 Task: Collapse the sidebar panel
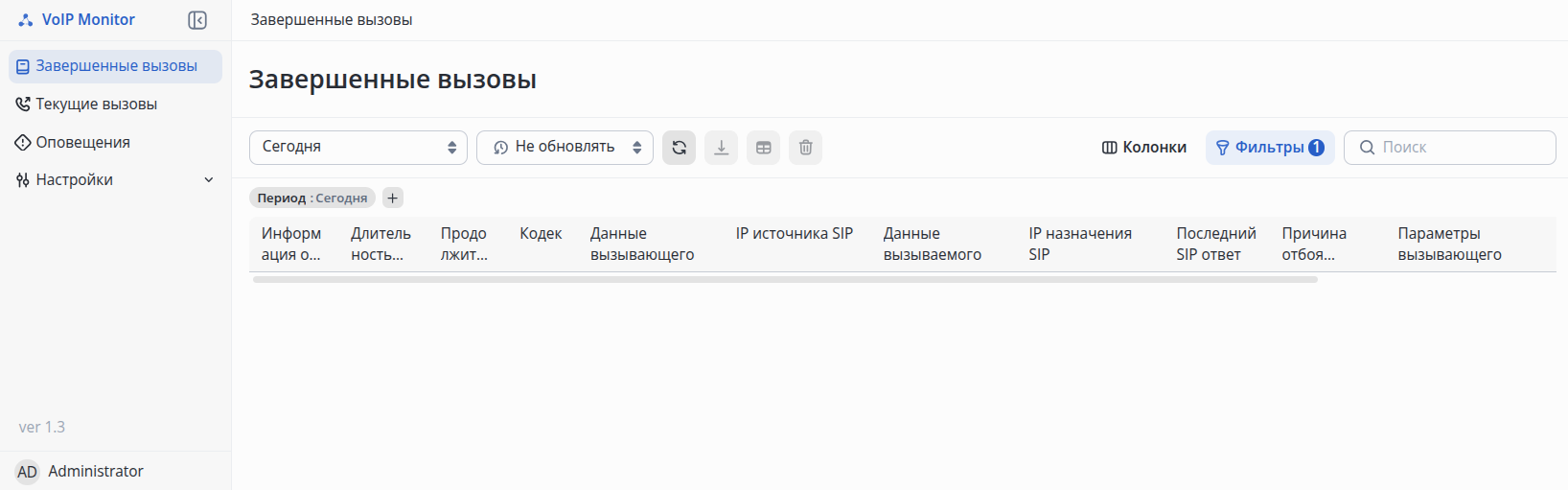[x=197, y=20]
